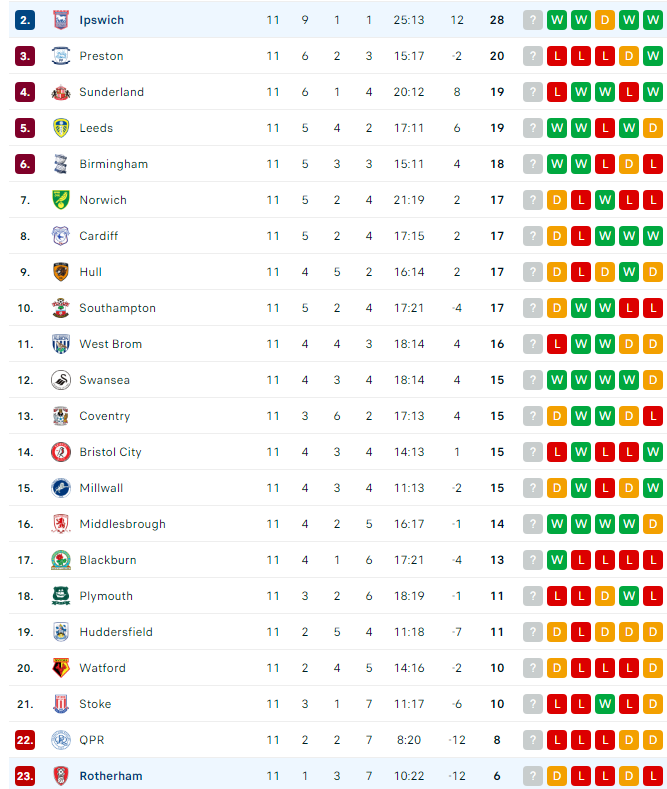Click Ipswich's upcoming match question mark box
Image resolution: width=667 pixels, height=789 pixels.
pyautogui.click(x=533, y=20)
